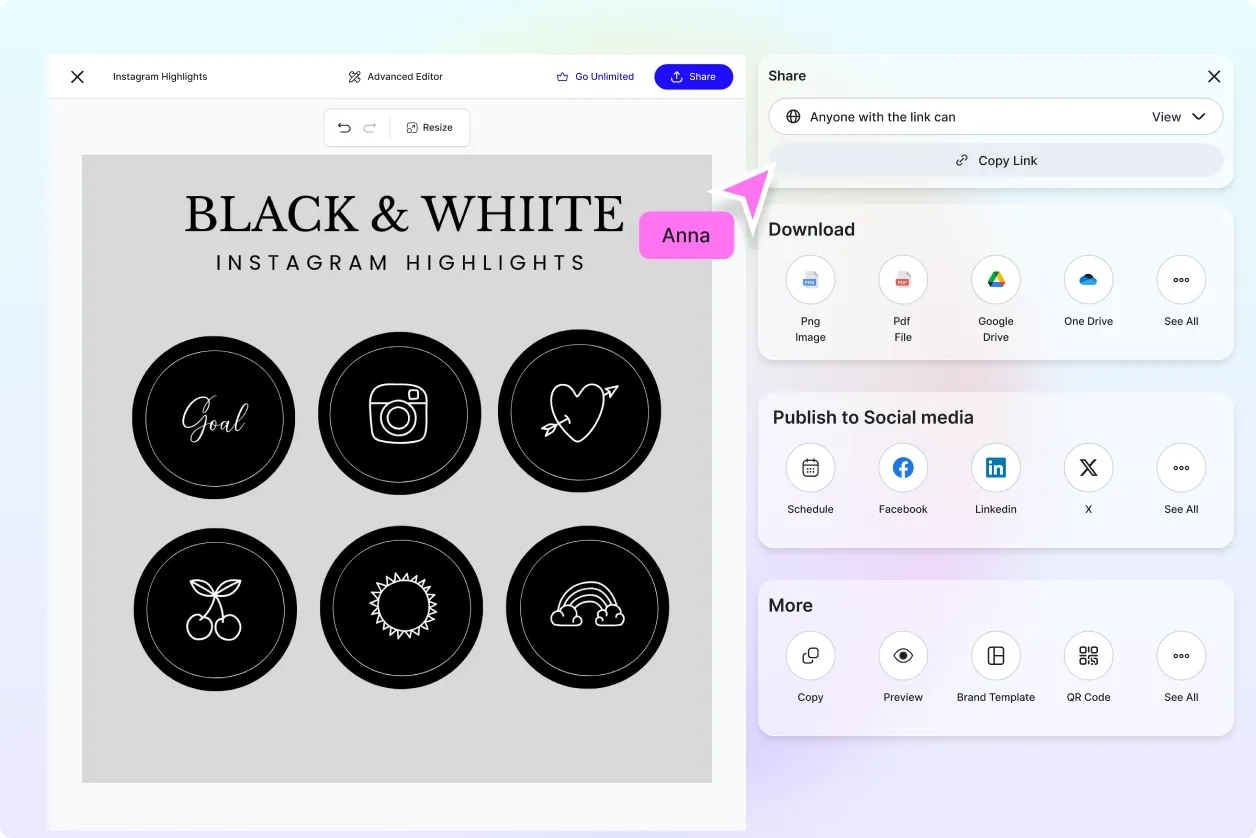Publish to Linkedin

(x=996, y=468)
